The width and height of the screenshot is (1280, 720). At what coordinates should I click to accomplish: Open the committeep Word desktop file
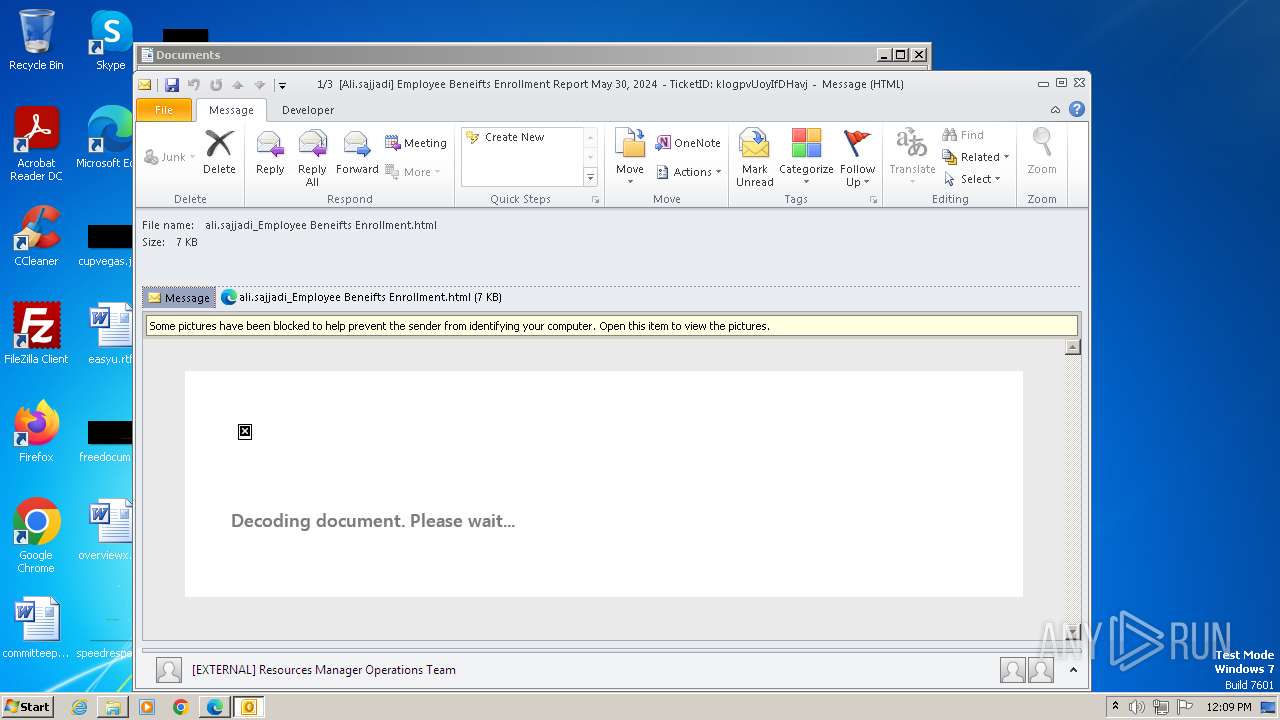[36, 628]
